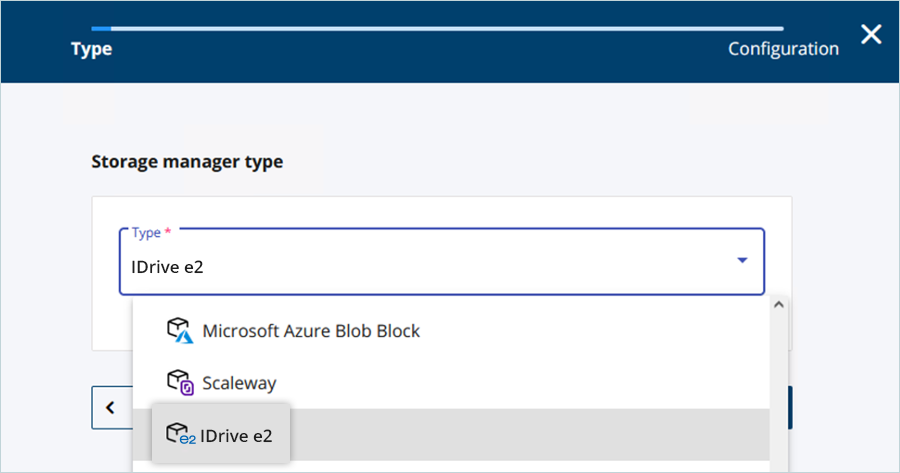Click the Scaleway storage icon
This screenshot has height=473, width=900.
(x=179, y=382)
